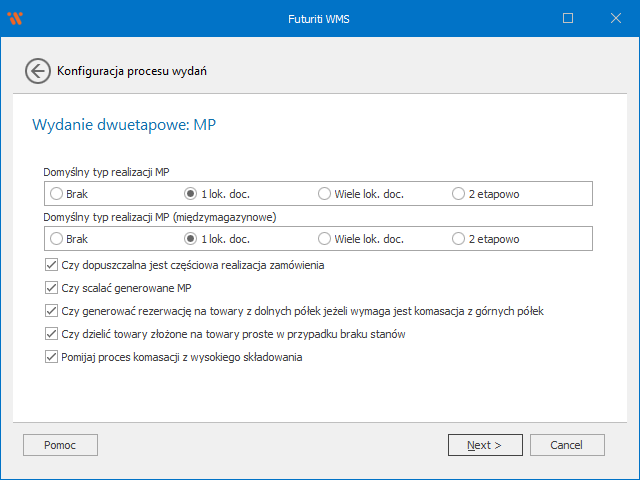Click the Next button
Screen dimensions: 640x480
(485, 445)
